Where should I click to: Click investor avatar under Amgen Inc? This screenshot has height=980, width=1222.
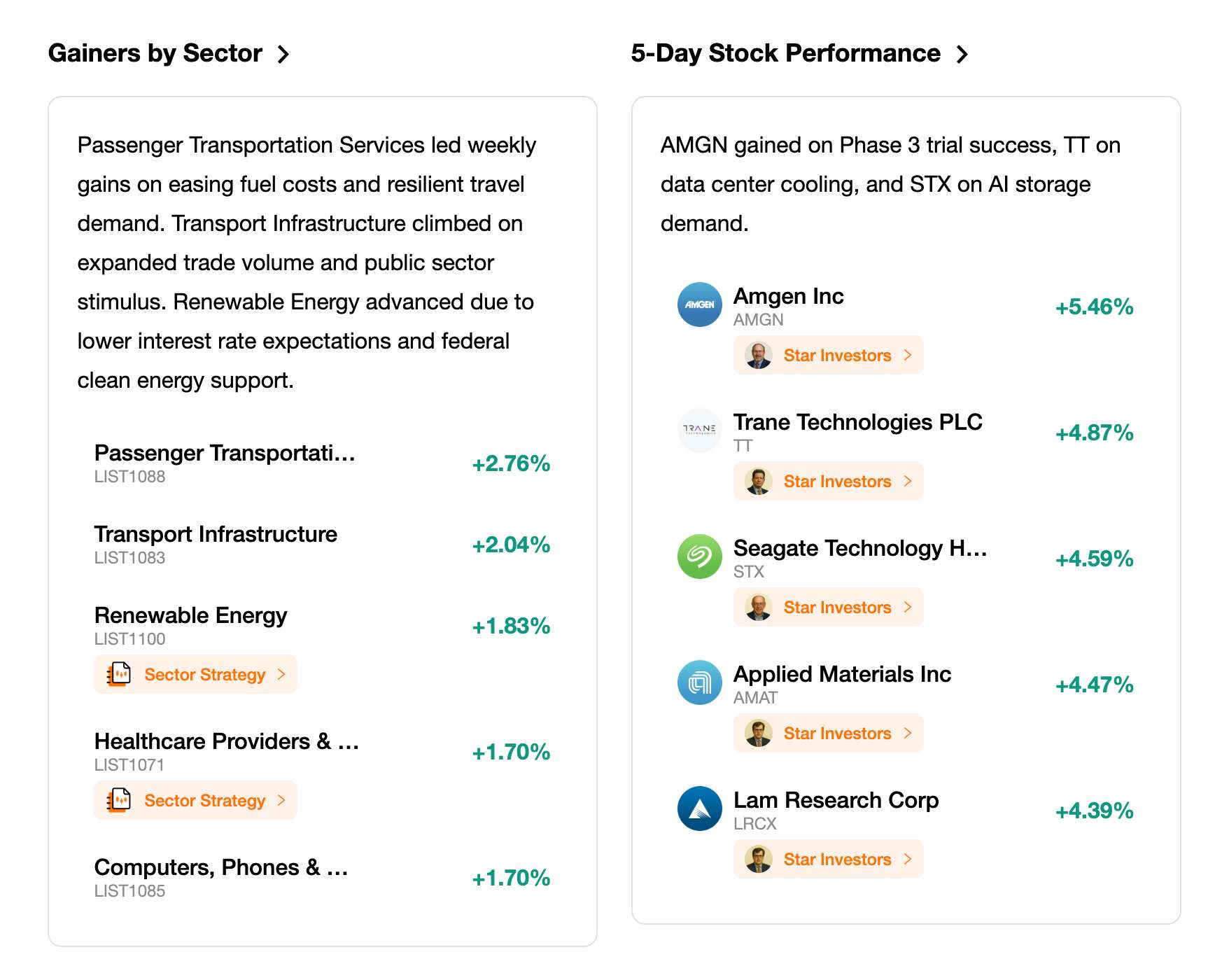click(x=759, y=355)
